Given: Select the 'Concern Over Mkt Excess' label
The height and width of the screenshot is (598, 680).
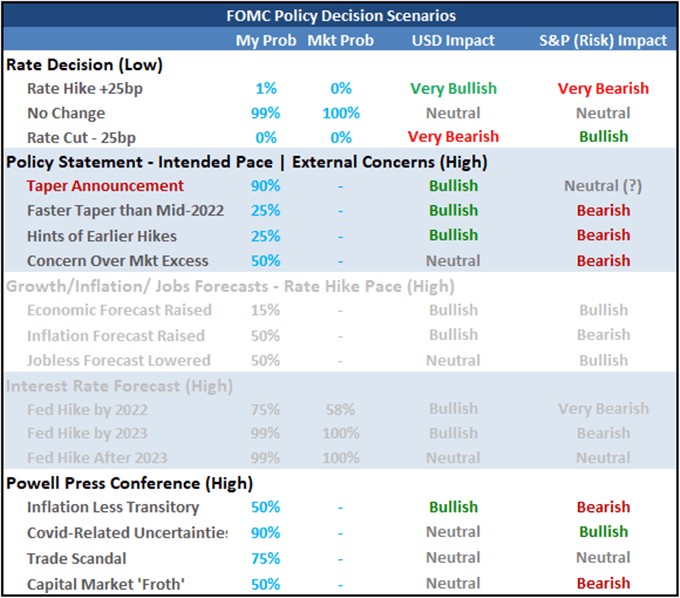Looking at the screenshot, I should pyautogui.click(x=118, y=261).
